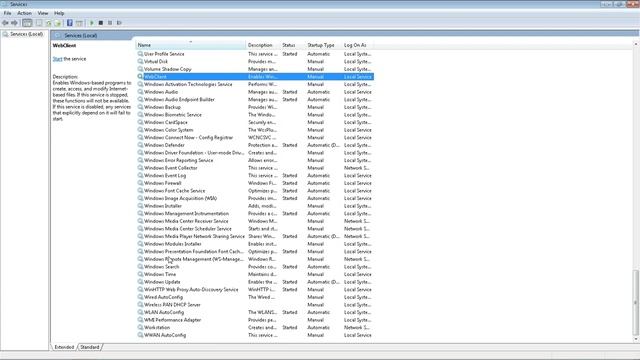Click the Refresh toolbar icon
The width and height of the screenshot is (640, 360).
tap(49, 23)
